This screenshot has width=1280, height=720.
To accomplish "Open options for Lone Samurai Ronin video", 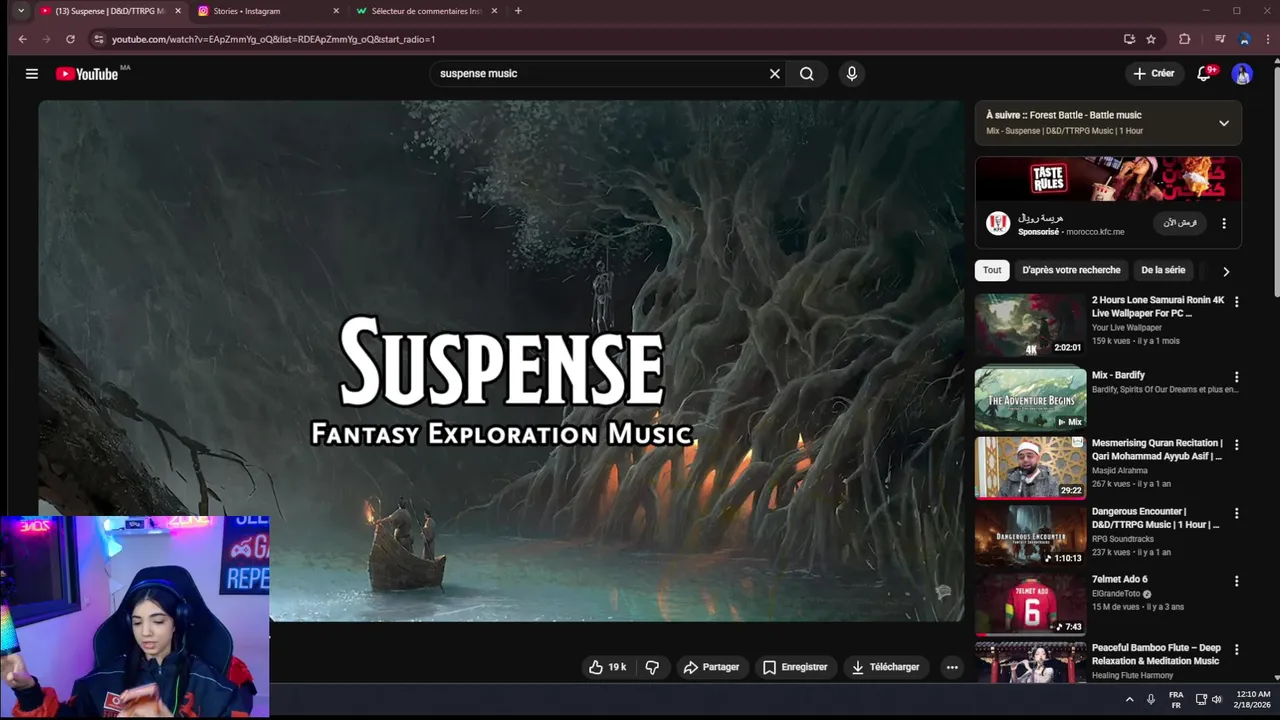I will click(x=1236, y=302).
